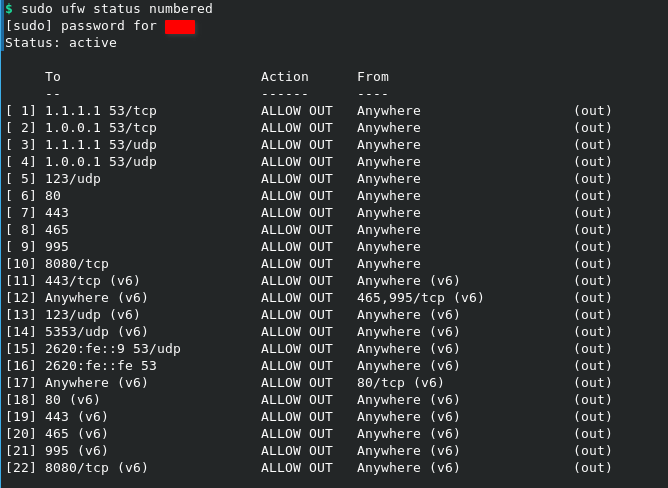Select the '1.0.0.1 53/udp' rule destination
This screenshot has height=488, width=668.
100,162
